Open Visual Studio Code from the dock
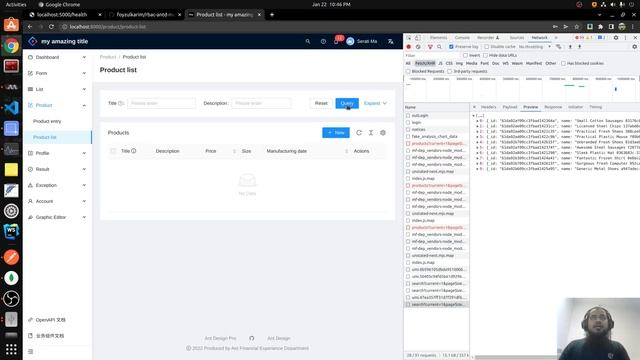Image resolution: width=640 pixels, height=360 pixels. 11,108
